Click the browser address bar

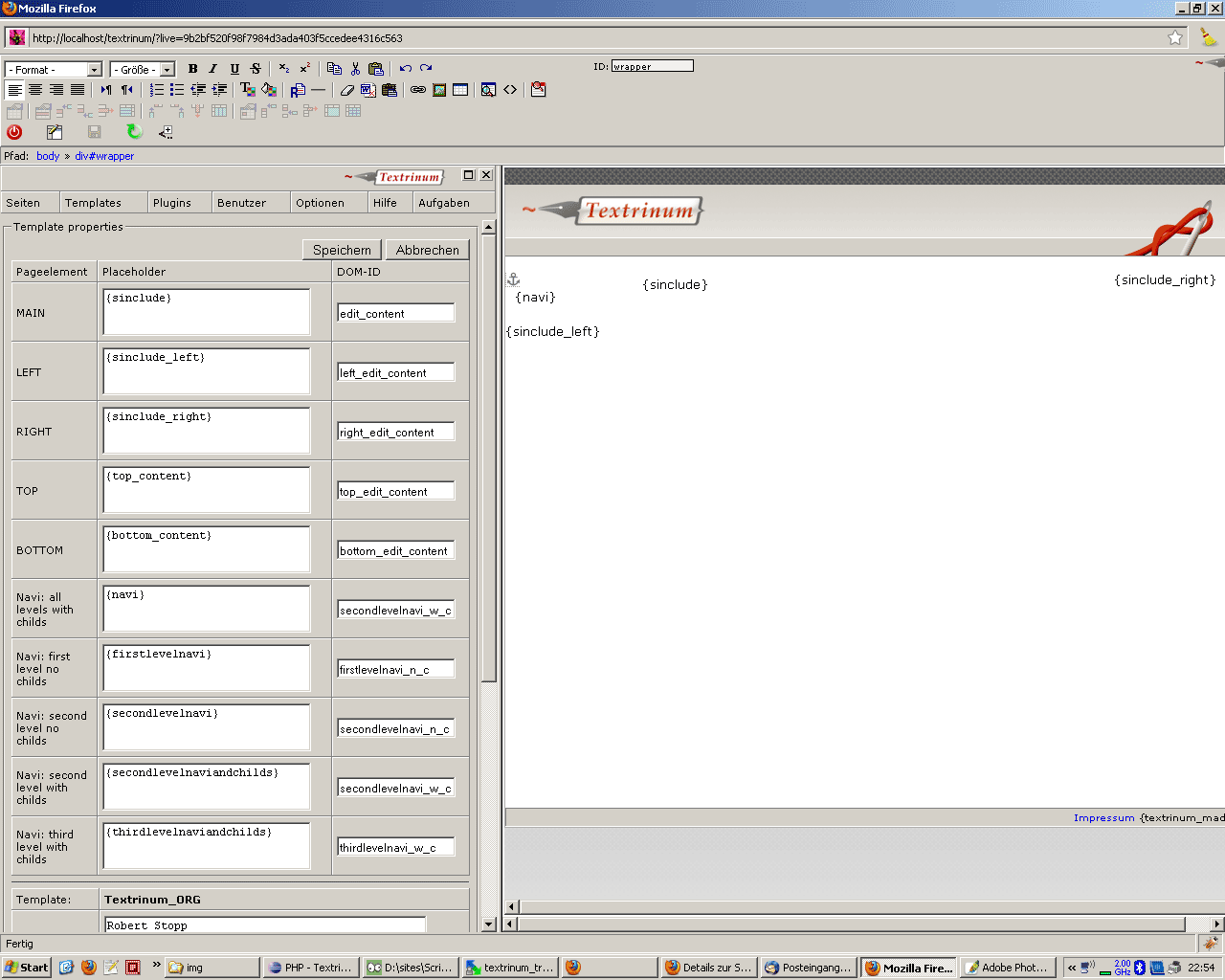pos(593,38)
